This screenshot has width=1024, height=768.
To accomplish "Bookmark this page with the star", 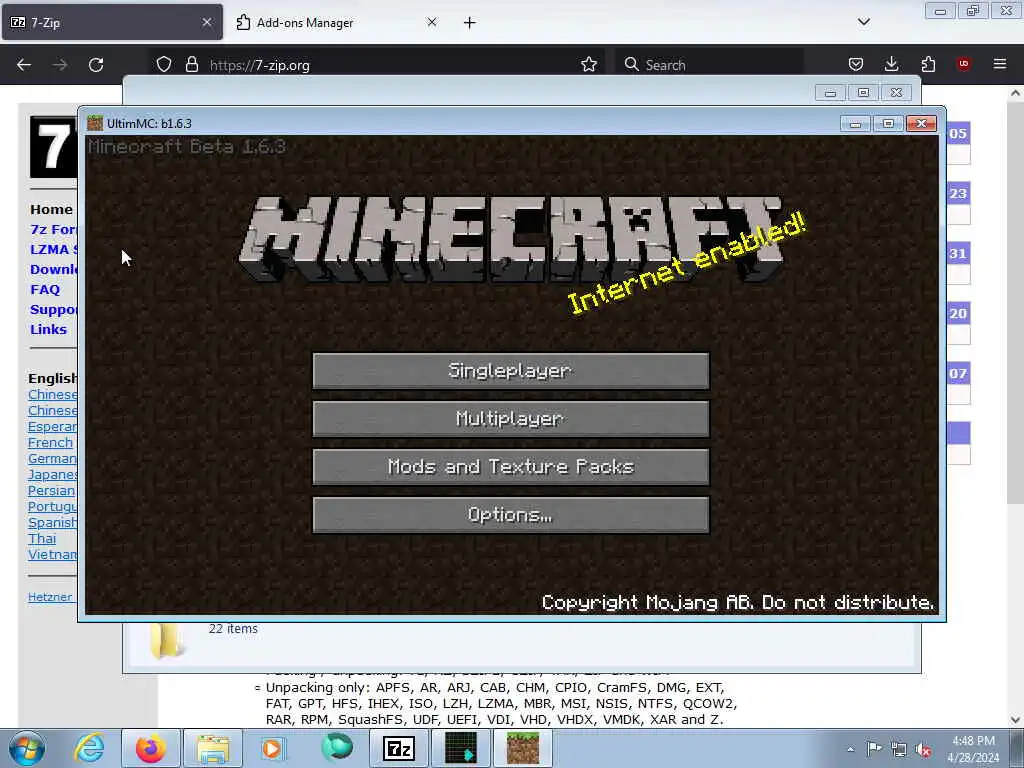I will pos(589,65).
